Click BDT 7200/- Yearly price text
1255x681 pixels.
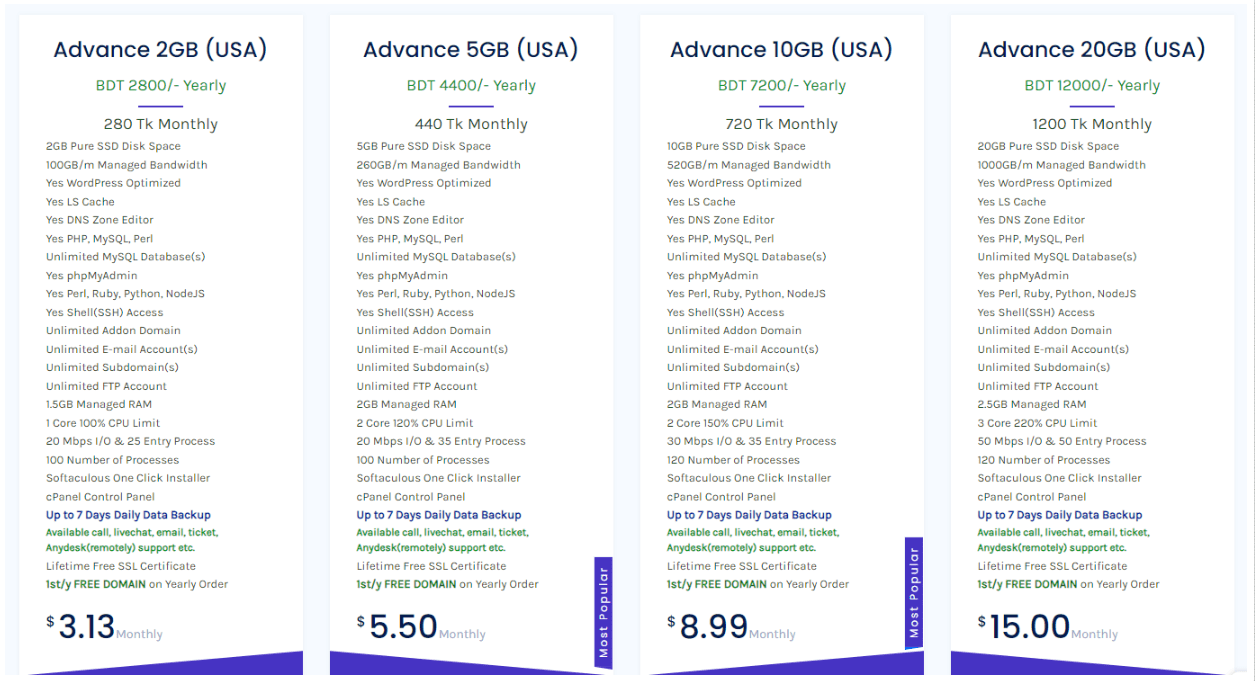781,86
